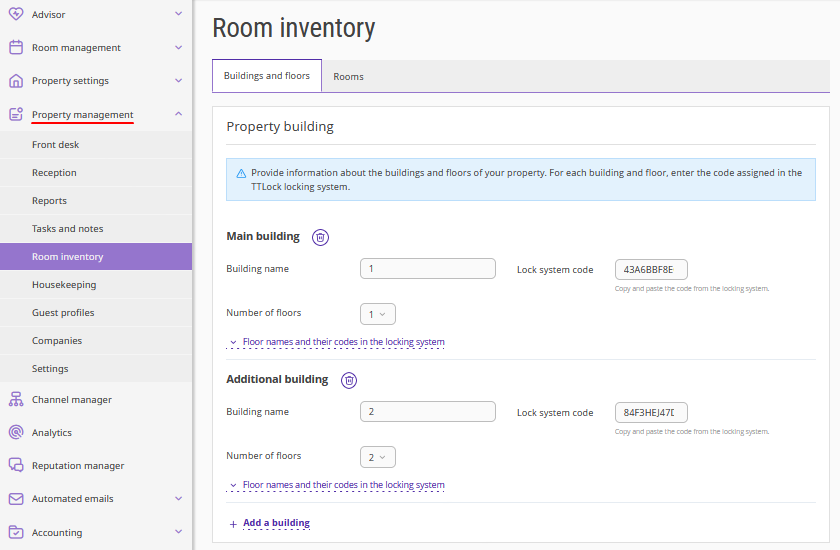
Task: Open Reports in sidebar
Action: [96, 200]
